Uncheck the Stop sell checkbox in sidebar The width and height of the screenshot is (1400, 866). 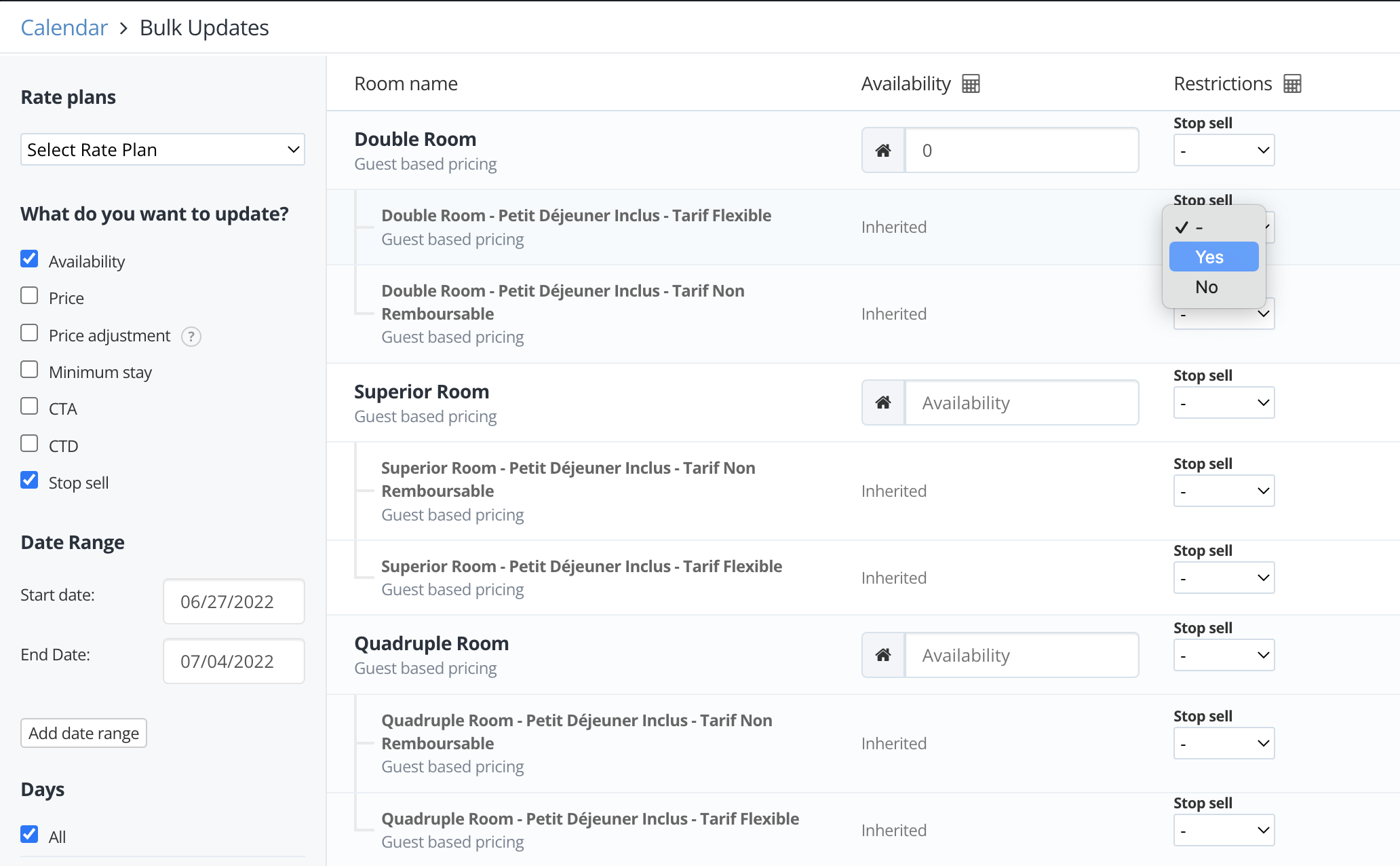coord(29,481)
